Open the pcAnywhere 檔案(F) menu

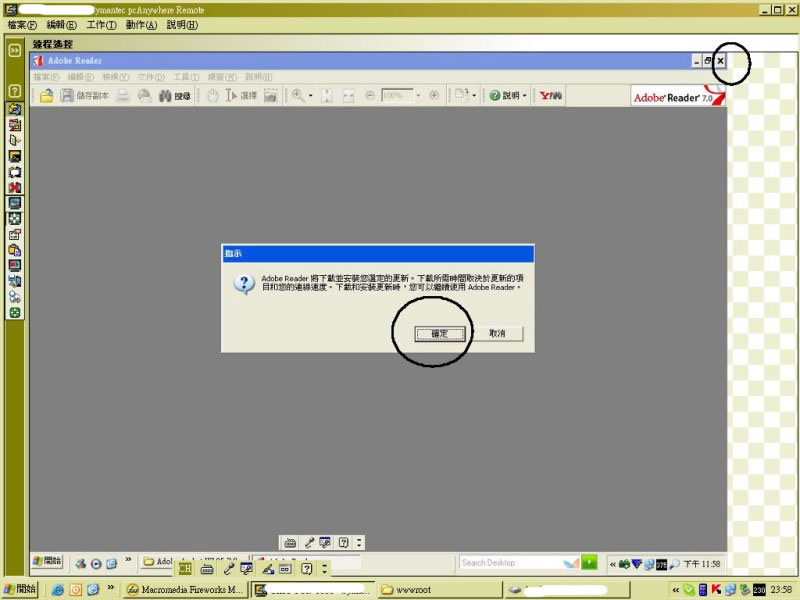pyautogui.click(x=22, y=25)
